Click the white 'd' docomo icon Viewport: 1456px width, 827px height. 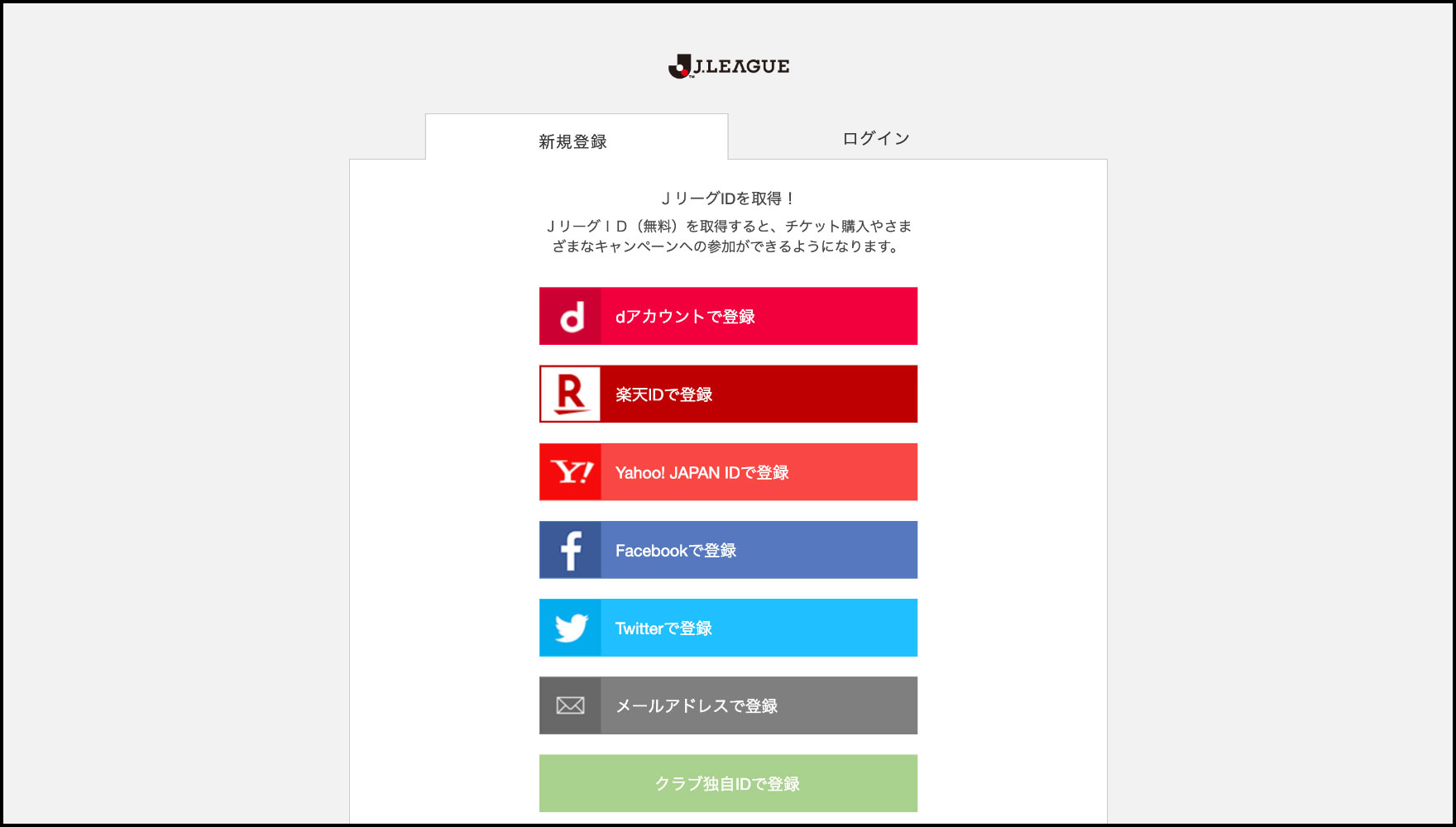click(571, 317)
